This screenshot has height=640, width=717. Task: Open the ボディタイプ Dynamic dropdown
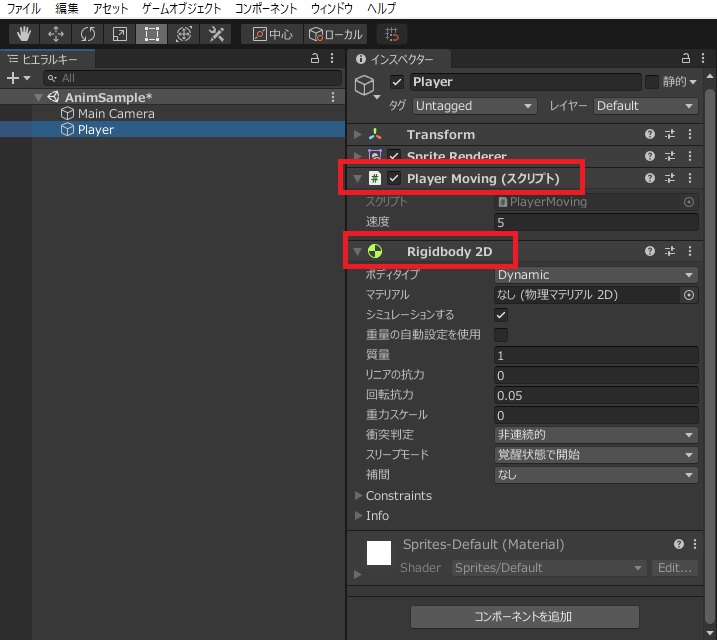click(596, 275)
